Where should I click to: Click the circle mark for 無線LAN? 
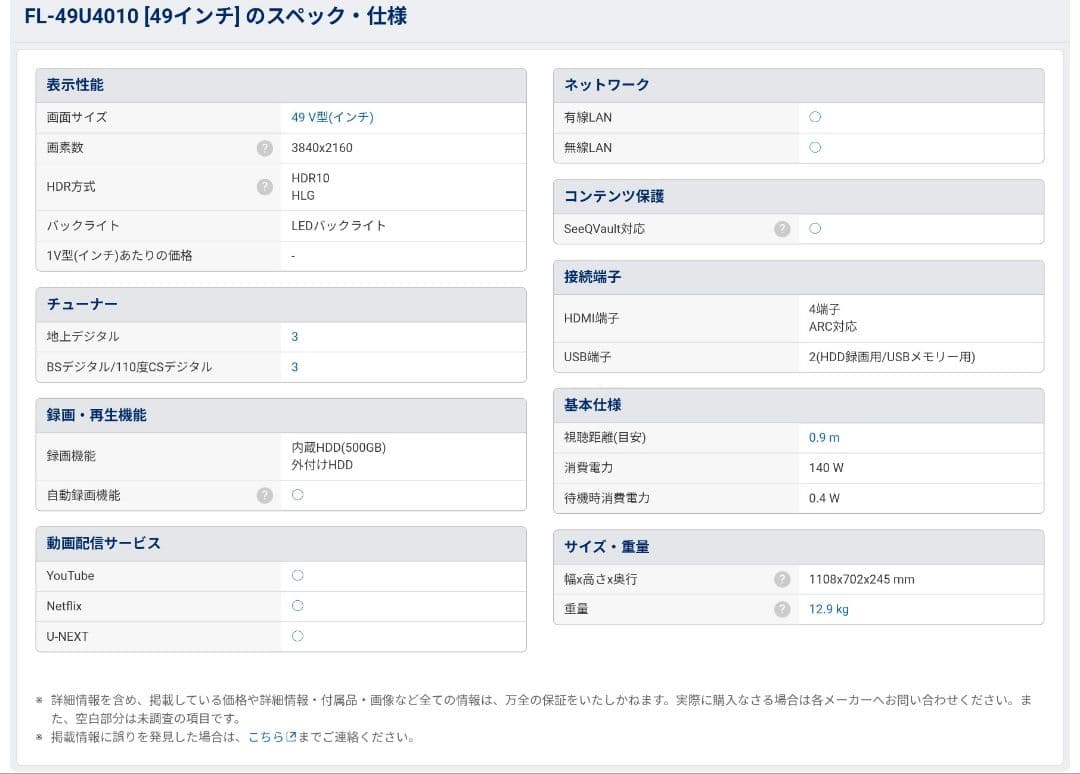[x=815, y=147]
